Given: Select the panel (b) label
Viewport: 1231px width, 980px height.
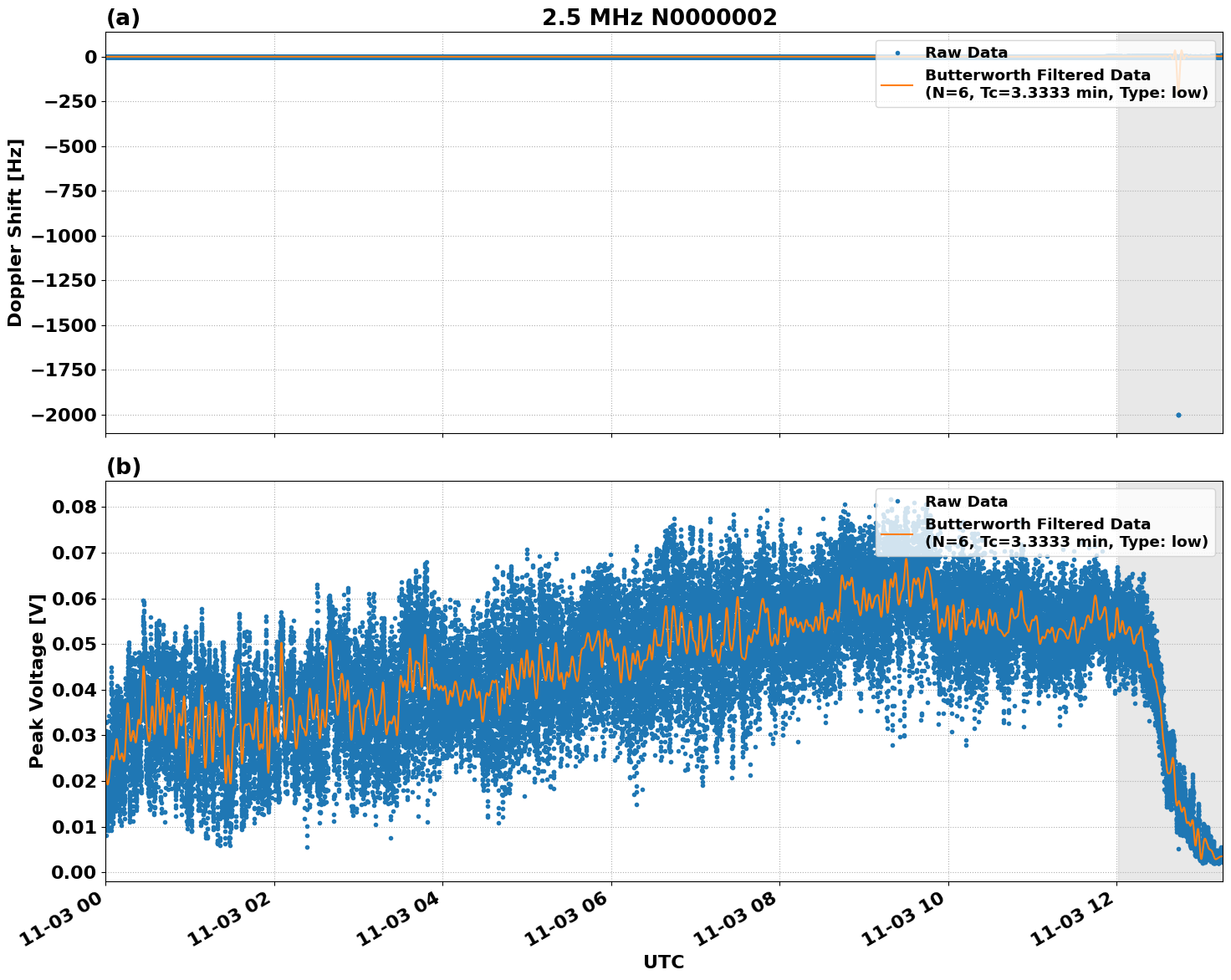Looking at the screenshot, I should click(x=122, y=466).
